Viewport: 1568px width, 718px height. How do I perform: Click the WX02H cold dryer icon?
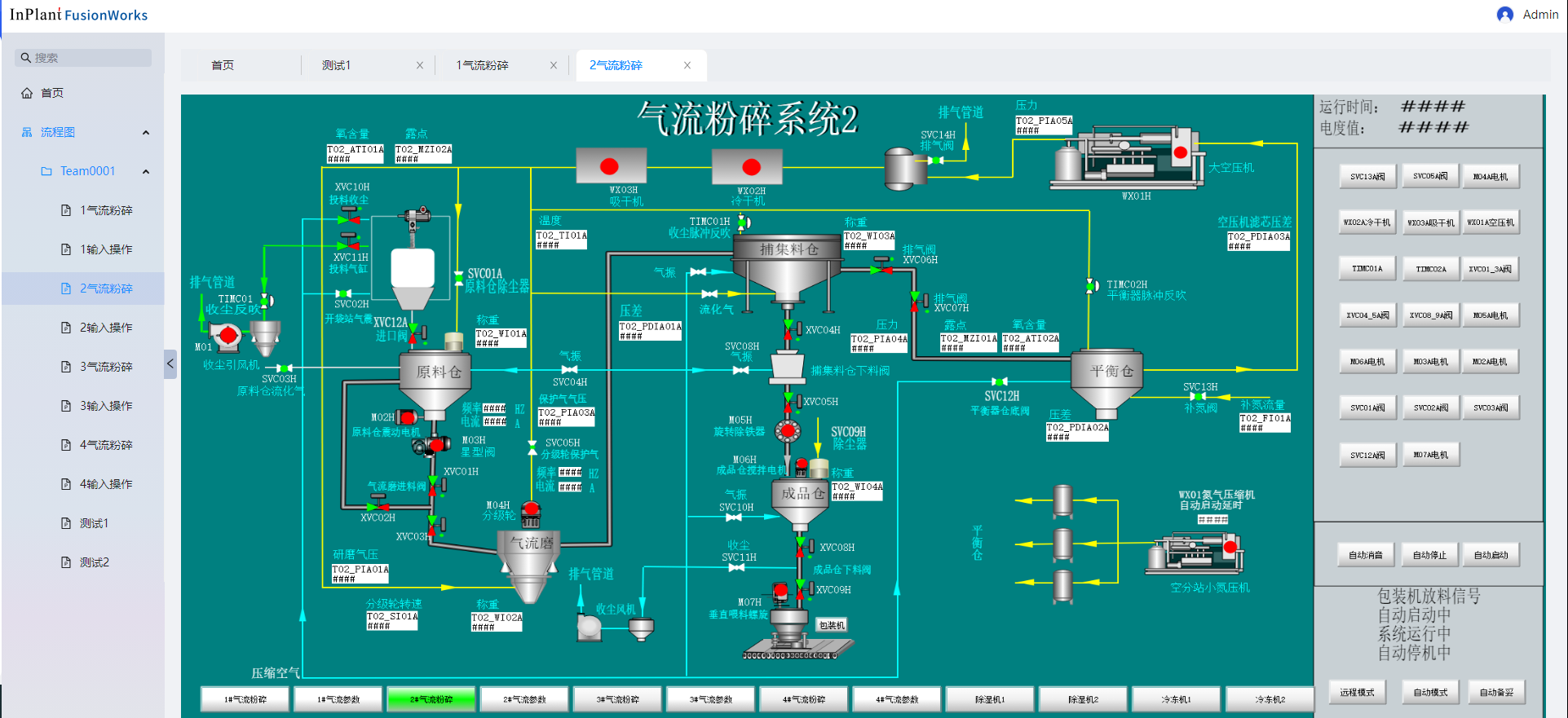click(x=747, y=167)
